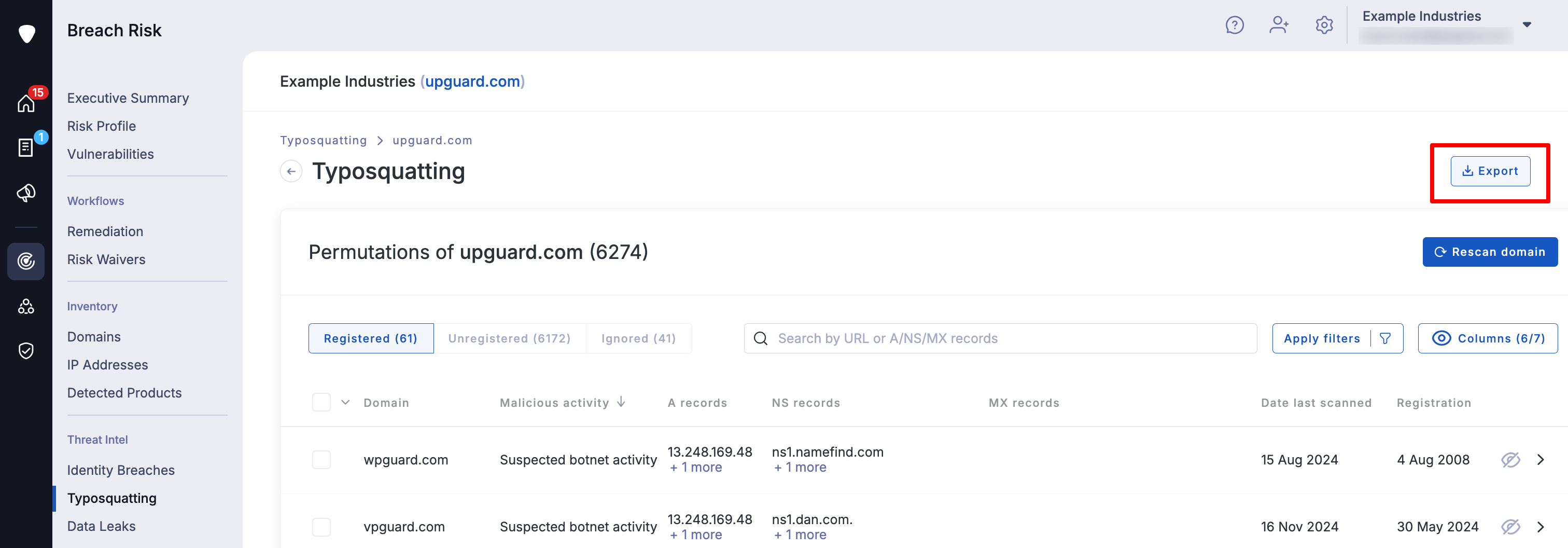Open IP Addresses inventory
Screen dimensions: 1568x548
click(108, 365)
